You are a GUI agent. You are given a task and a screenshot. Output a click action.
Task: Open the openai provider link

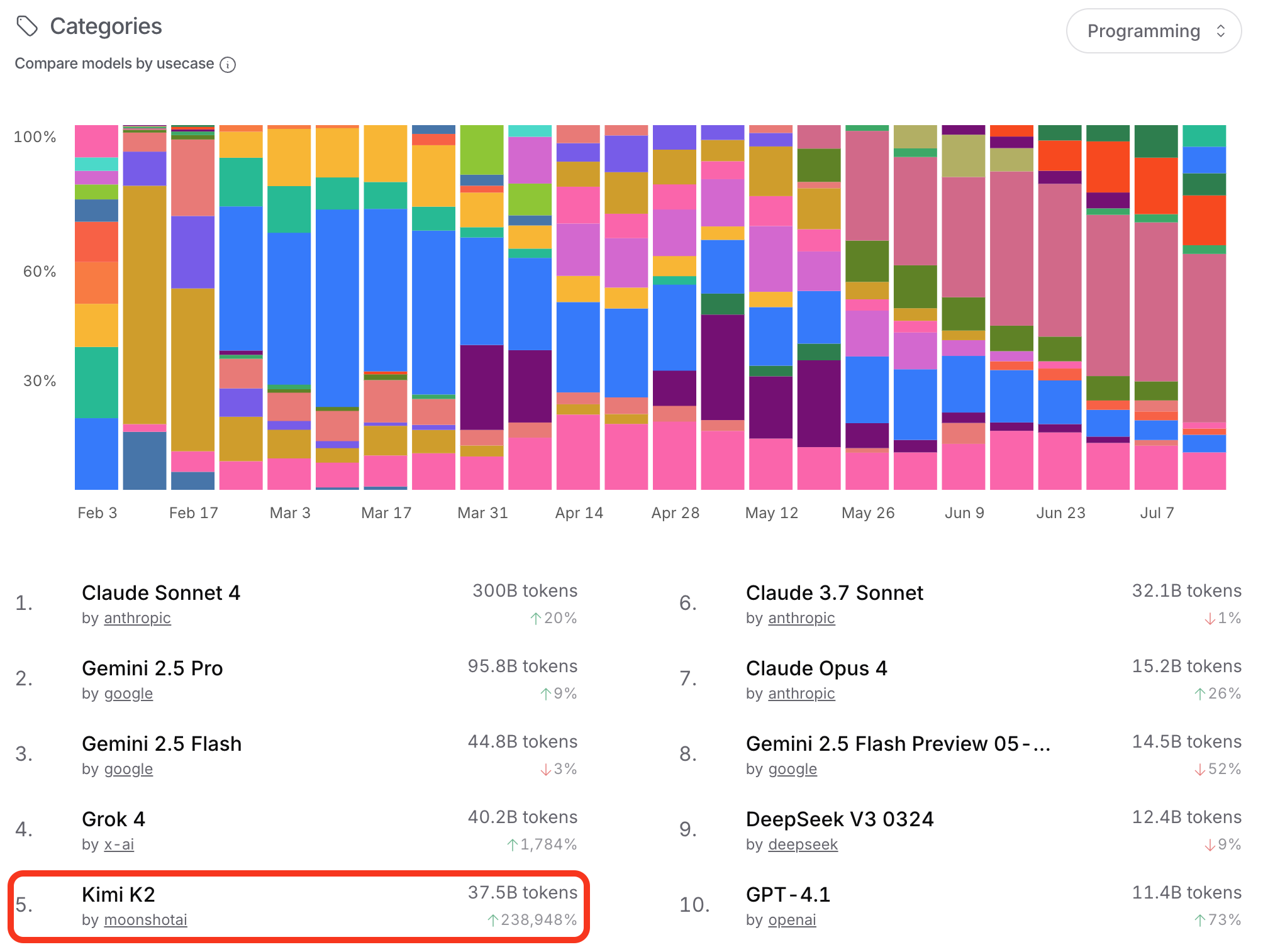[792, 920]
